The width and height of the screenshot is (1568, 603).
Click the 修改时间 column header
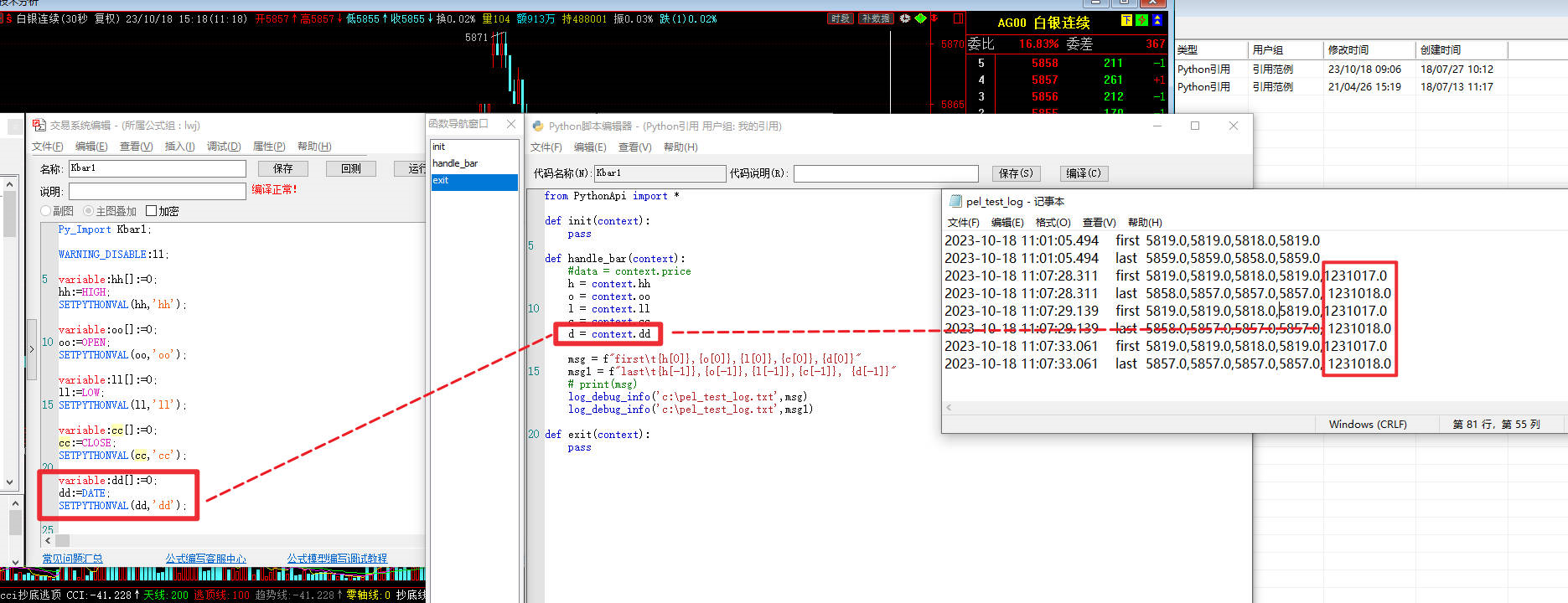[x=1369, y=50]
